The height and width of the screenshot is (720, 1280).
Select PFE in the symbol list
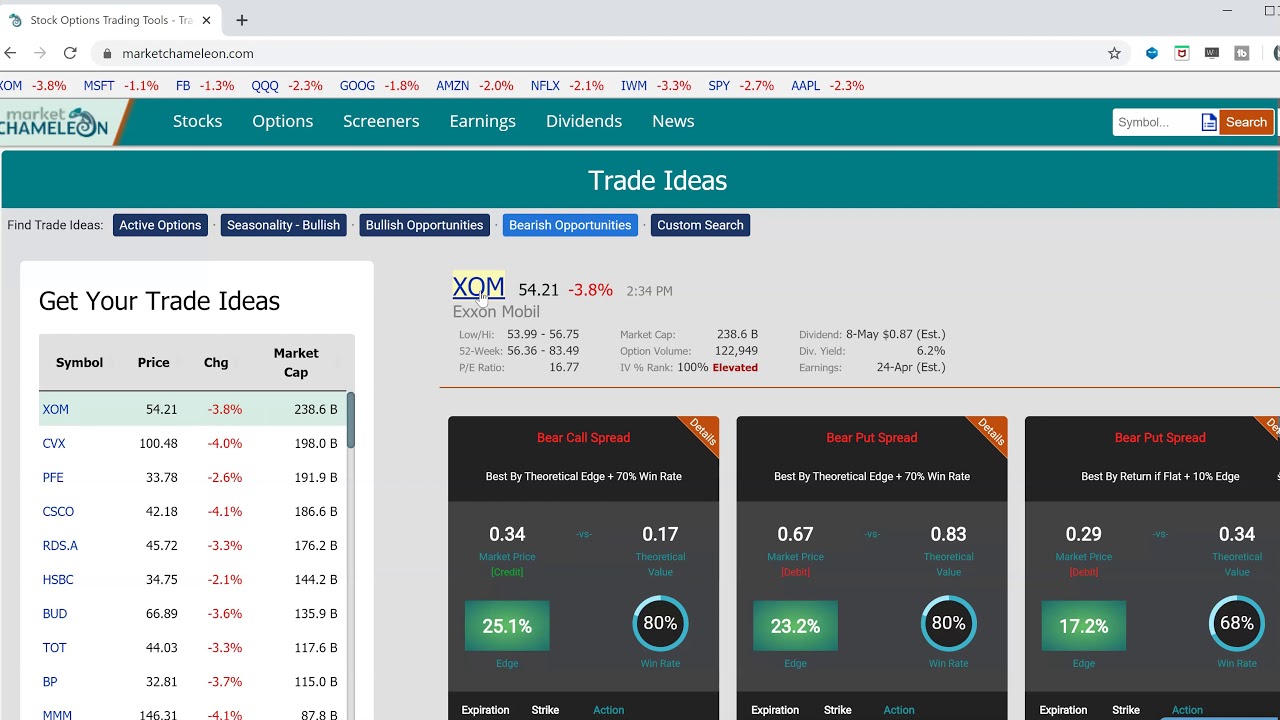pyautogui.click(x=53, y=477)
